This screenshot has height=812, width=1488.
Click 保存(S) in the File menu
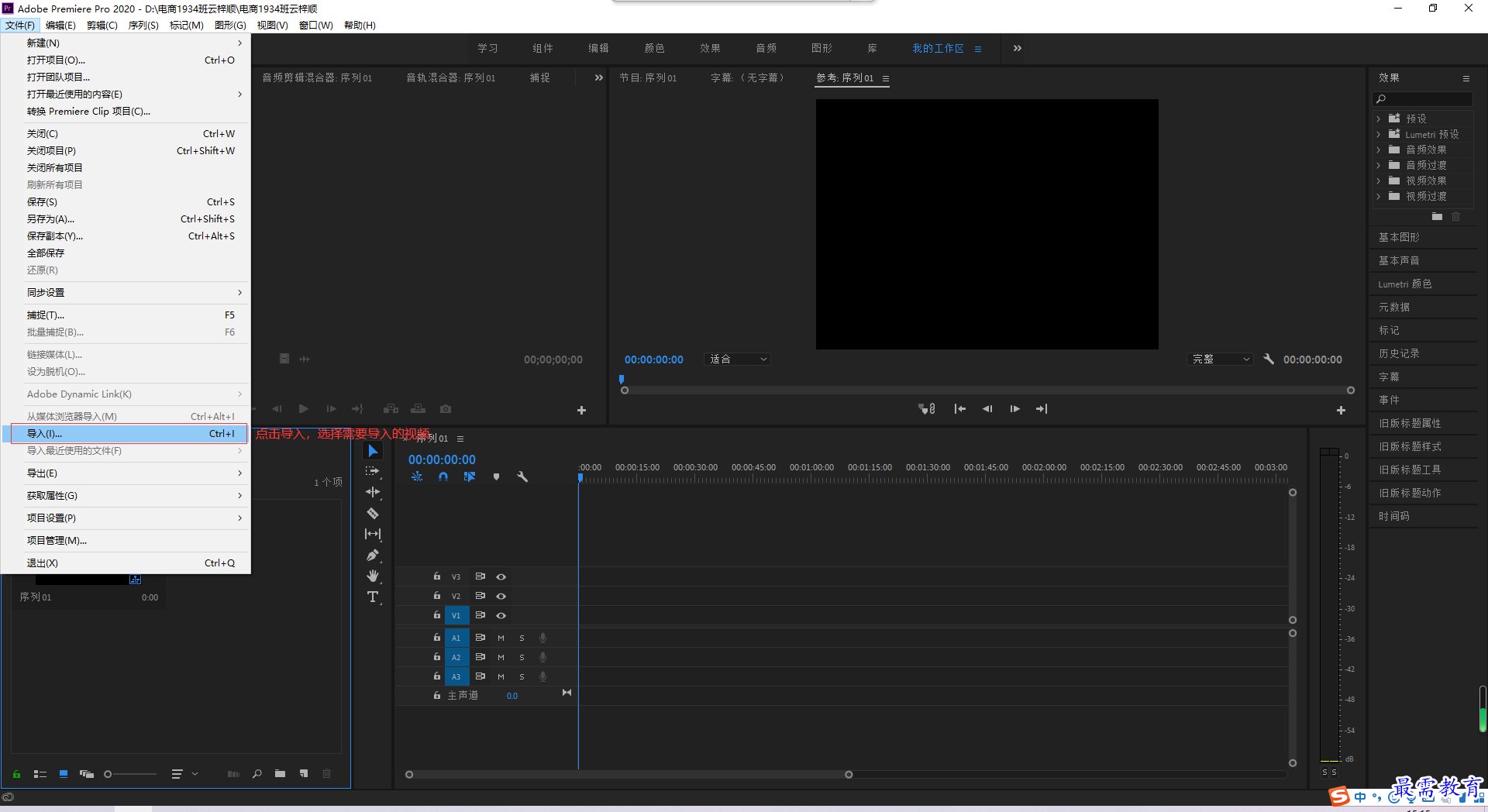[126, 201]
